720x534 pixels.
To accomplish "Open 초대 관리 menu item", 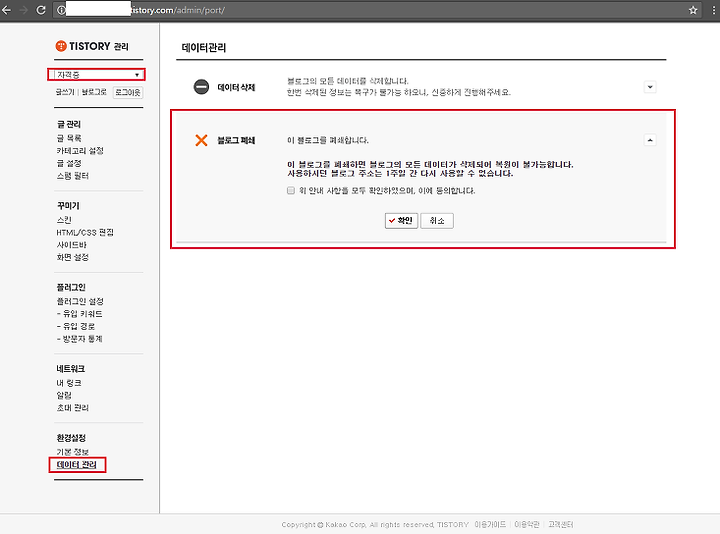I will coord(73,408).
